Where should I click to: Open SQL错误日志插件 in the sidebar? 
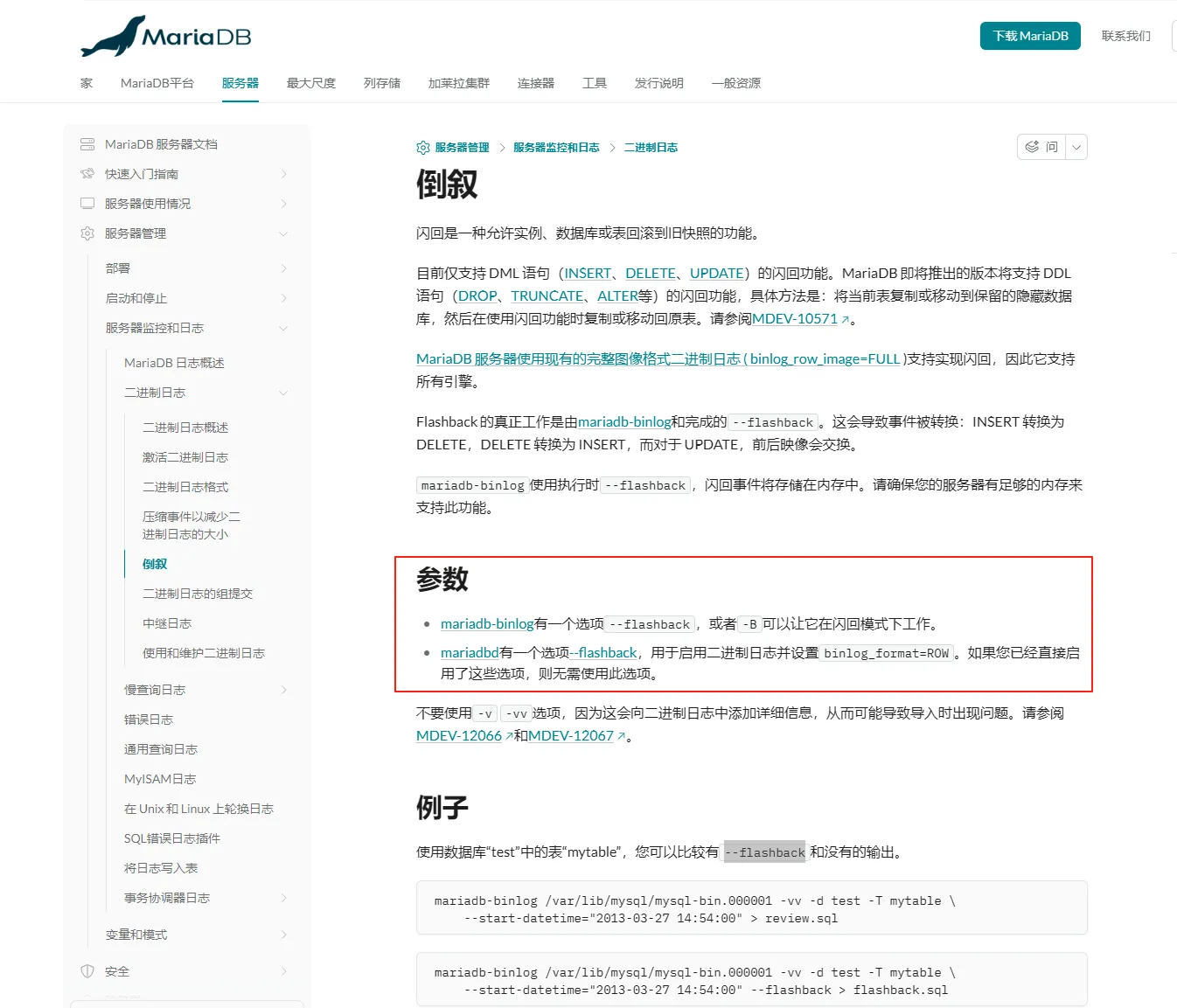coord(172,838)
